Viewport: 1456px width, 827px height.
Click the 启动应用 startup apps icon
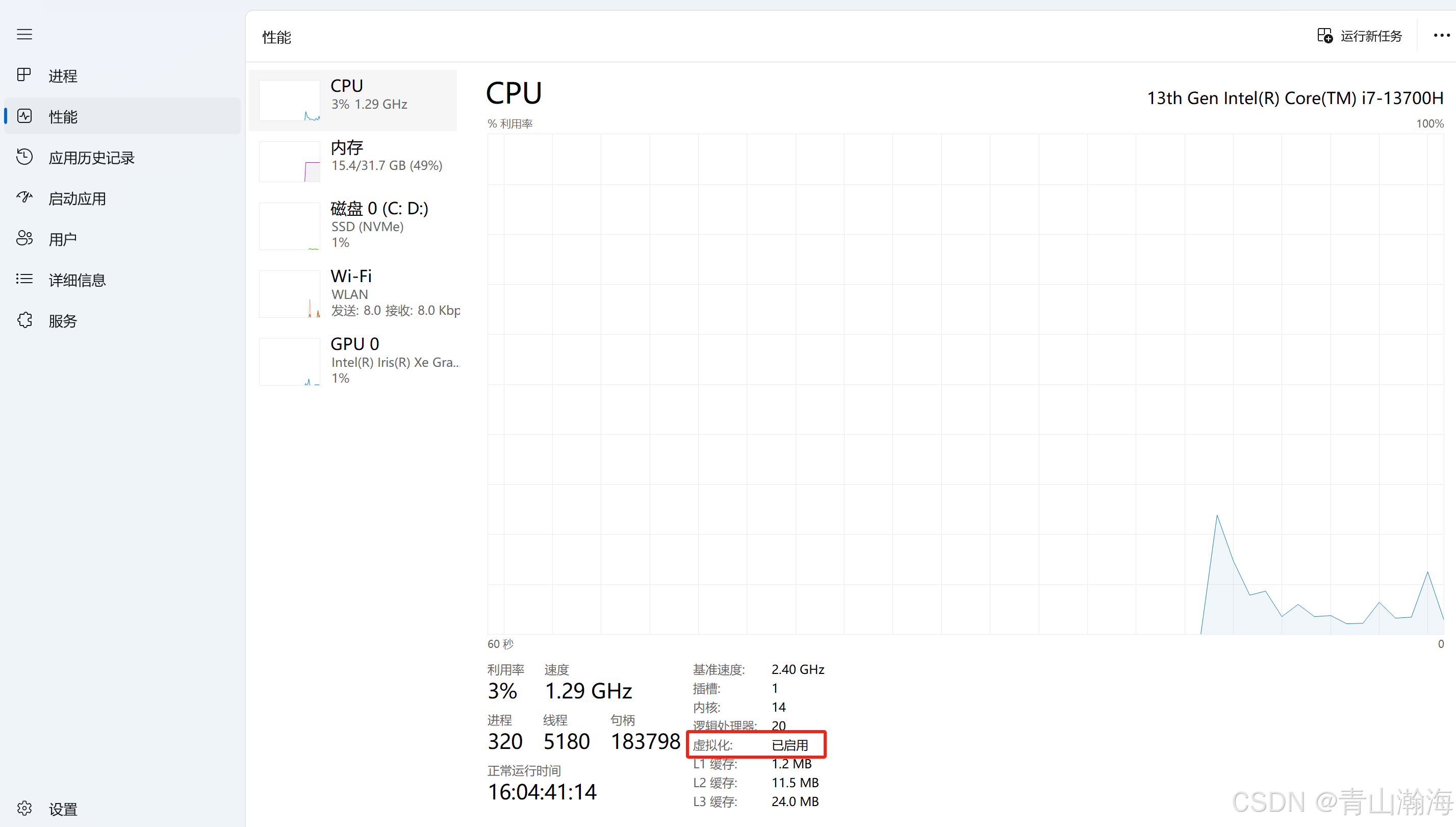[x=24, y=197]
